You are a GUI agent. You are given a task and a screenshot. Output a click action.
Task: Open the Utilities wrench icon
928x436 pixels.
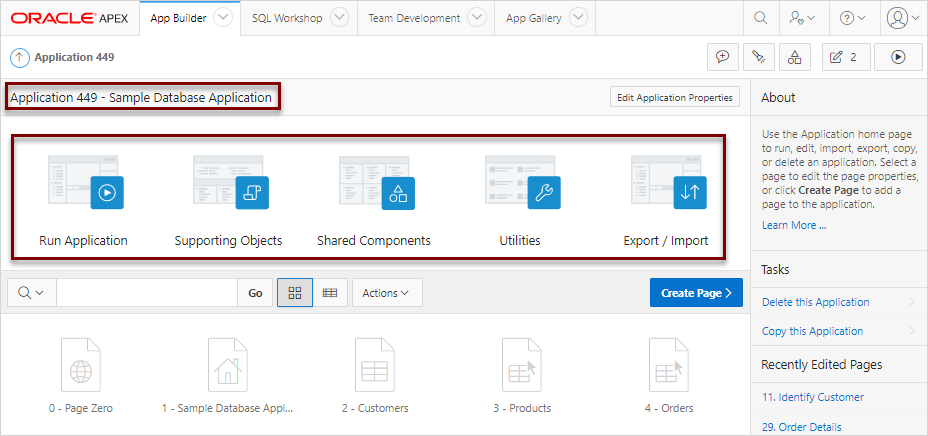(x=523, y=182)
